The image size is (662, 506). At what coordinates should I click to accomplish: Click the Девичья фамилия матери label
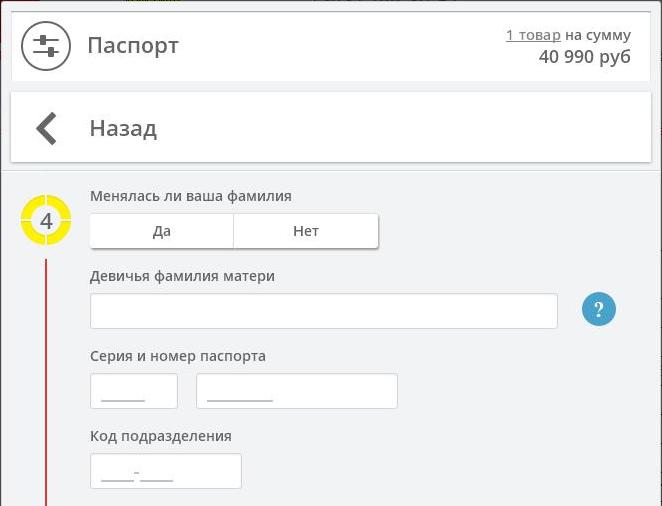[x=182, y=276]
